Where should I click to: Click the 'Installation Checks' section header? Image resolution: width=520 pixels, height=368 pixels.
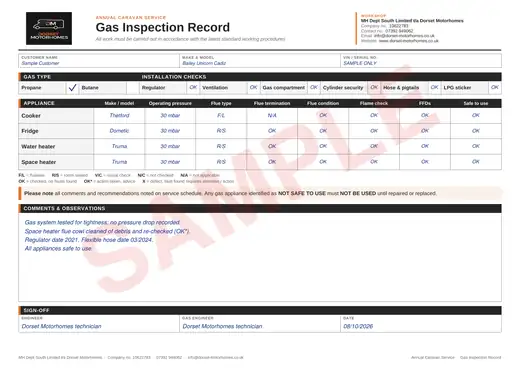(174, 77)
